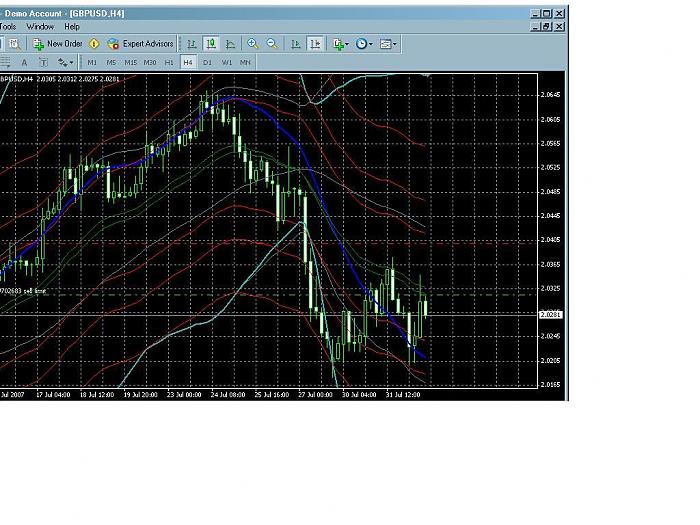
Task: Click the 31 Jul 12:00 time label
Action: 403,395
